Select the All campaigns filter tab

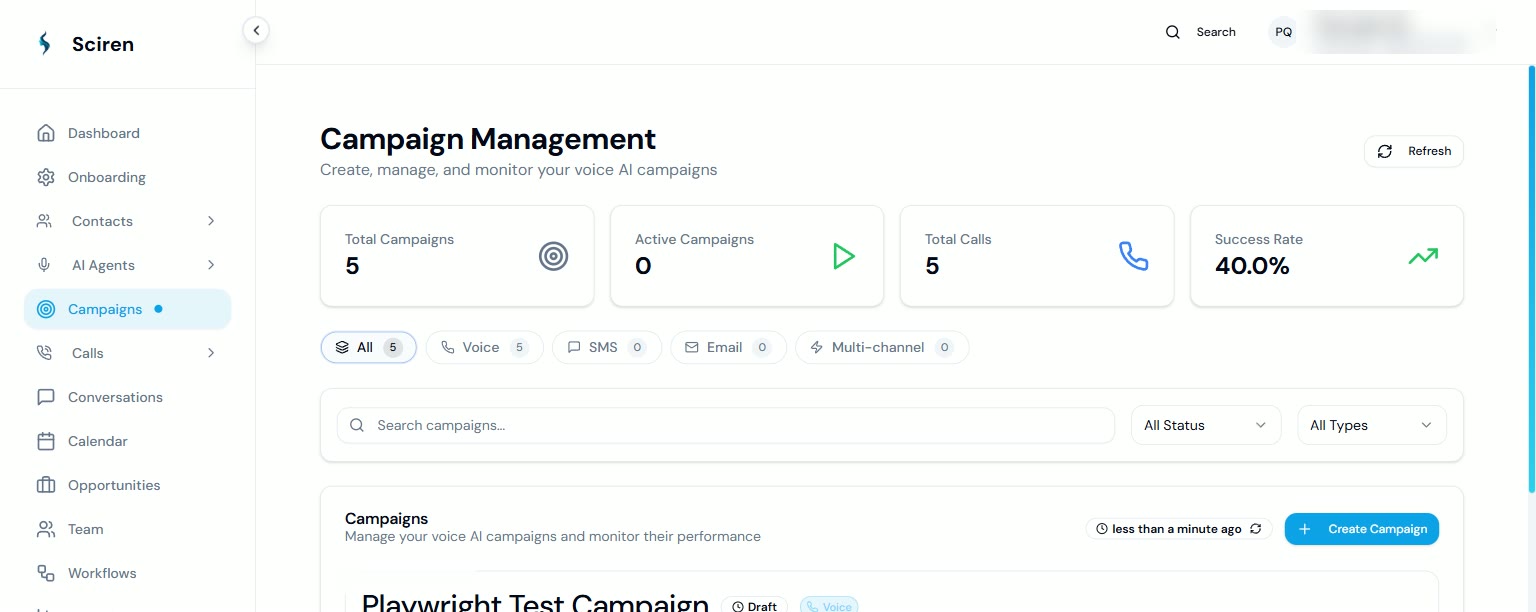click(x=369, y=347)
